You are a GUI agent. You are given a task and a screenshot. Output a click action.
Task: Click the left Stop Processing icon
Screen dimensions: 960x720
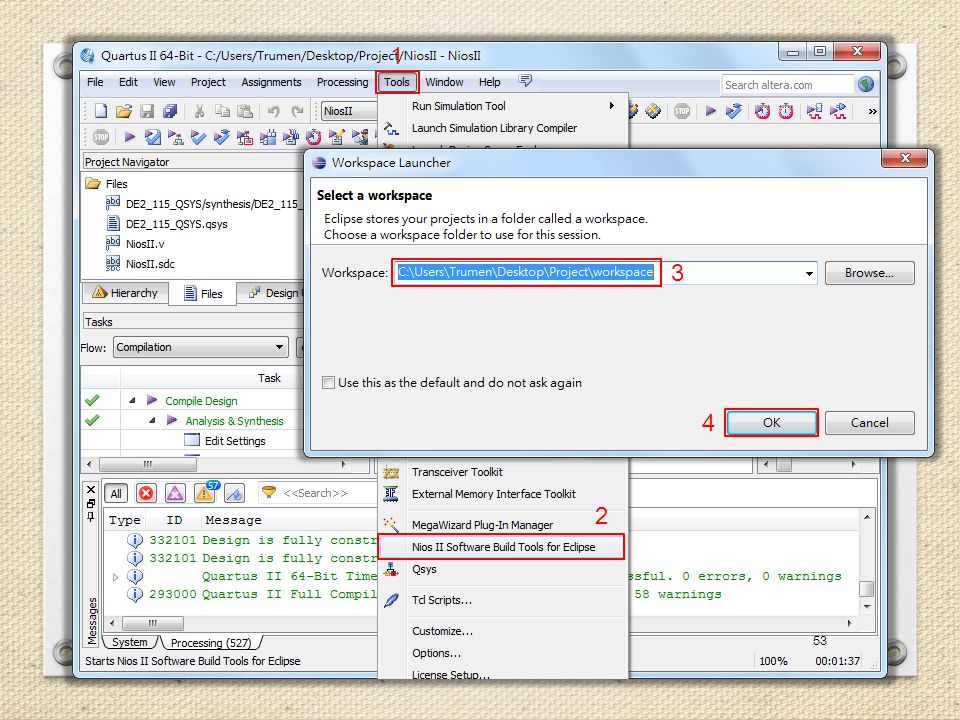pos(101,137)
